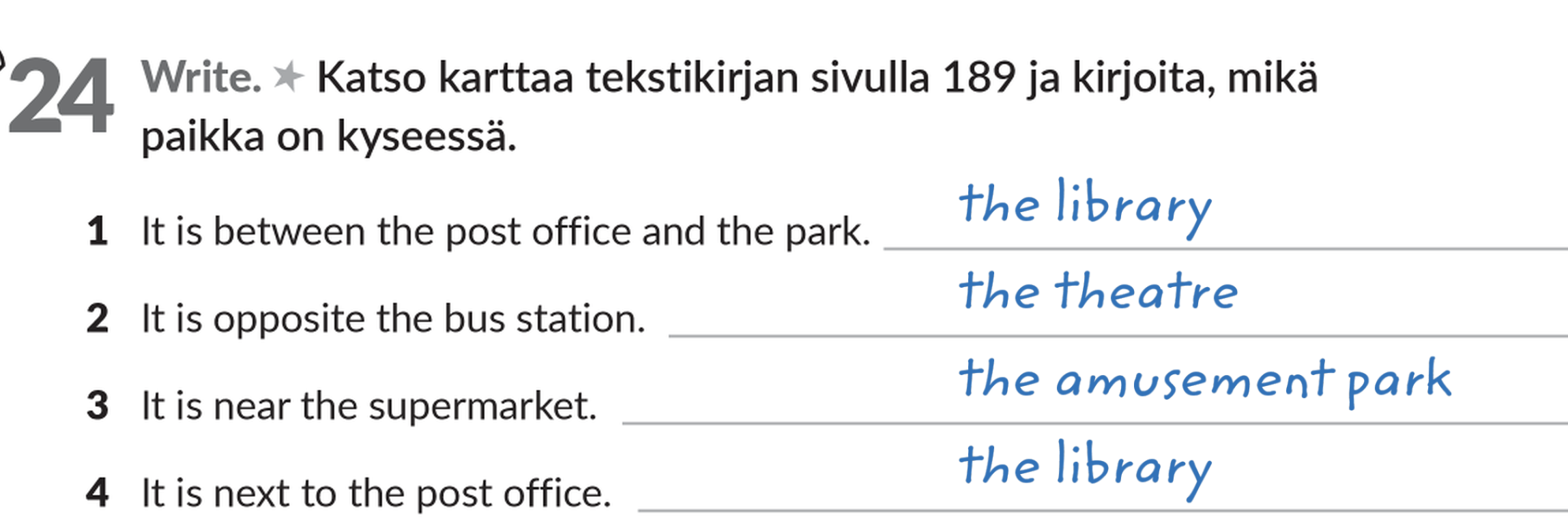The width and height of the screenshot is (1568, 521).
Task: Click the word "supermarket" in sentence 3
Action: point(482,407)
